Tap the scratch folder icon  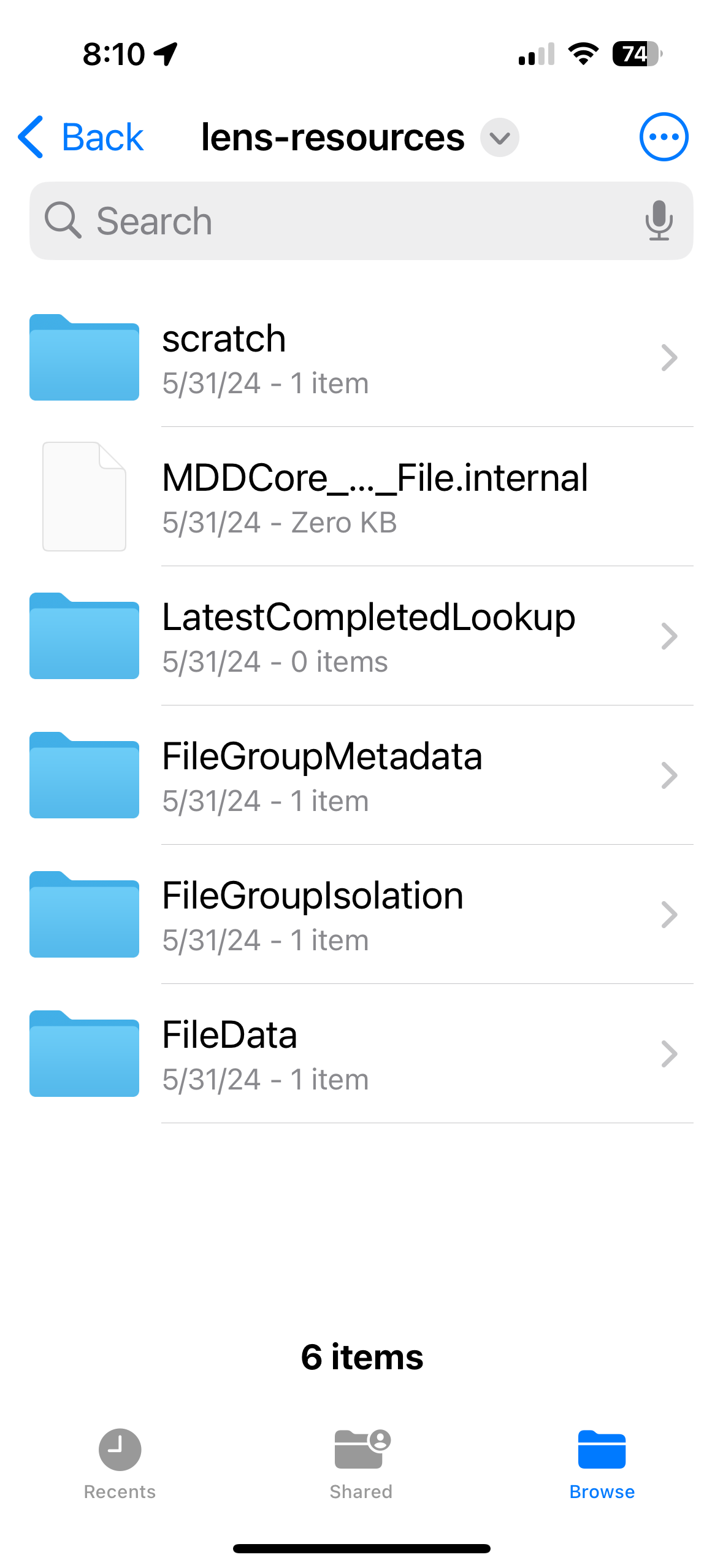tap(84, 358)
